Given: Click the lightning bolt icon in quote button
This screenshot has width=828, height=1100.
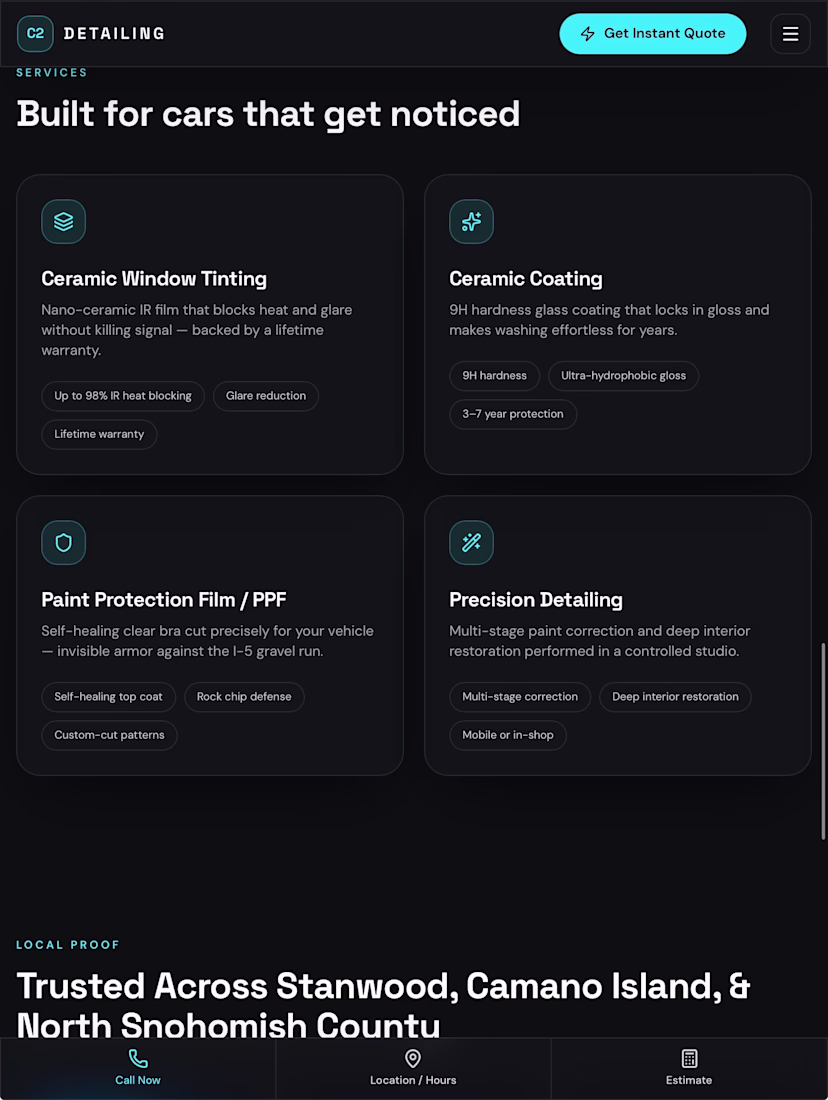Looking at the screenshot, I should pos(587,34).
